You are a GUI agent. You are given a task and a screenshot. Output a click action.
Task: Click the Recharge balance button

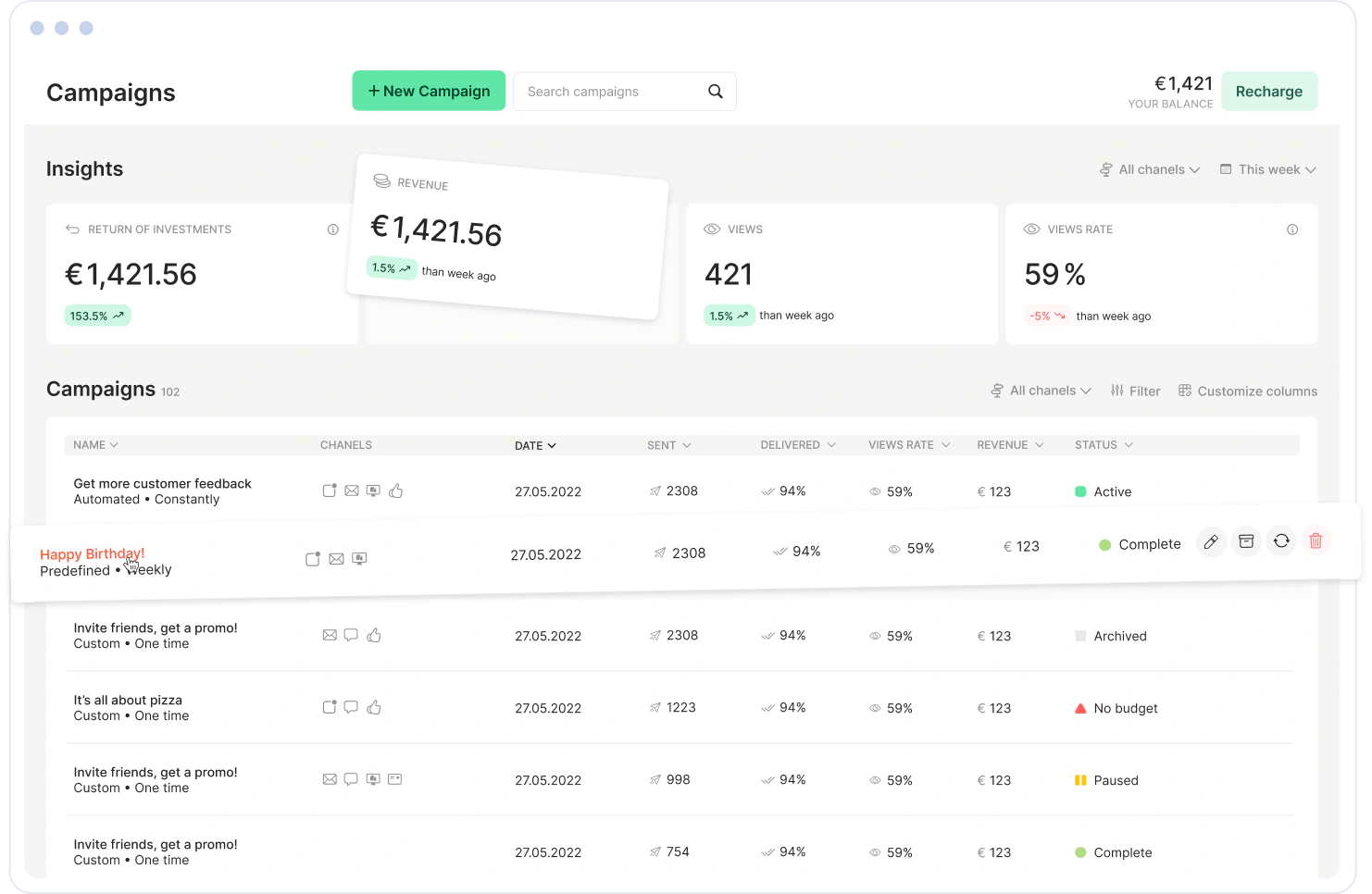coord(1269,91)
